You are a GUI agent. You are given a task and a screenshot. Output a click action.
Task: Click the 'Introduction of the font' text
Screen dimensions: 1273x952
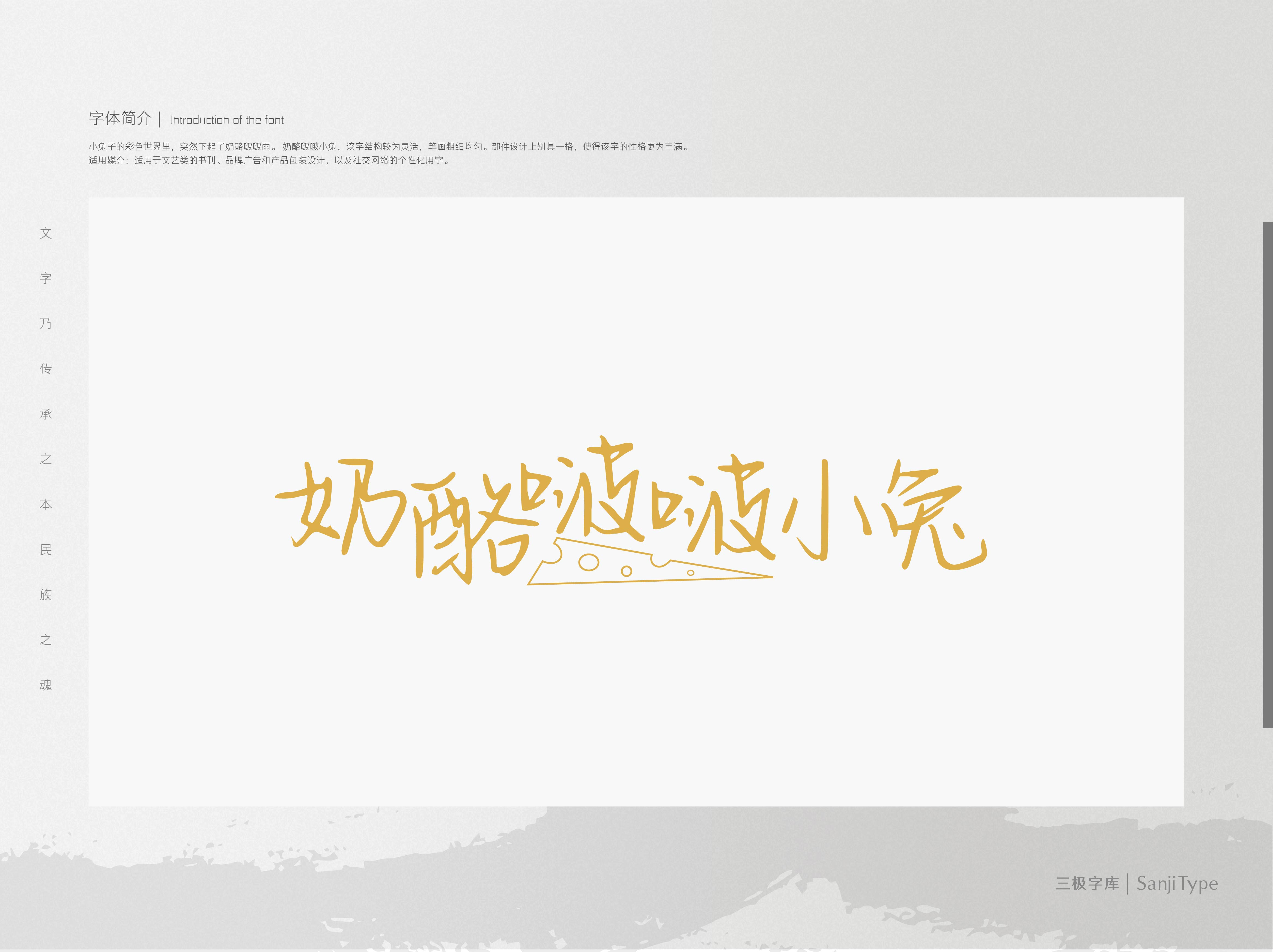[227, 120]
